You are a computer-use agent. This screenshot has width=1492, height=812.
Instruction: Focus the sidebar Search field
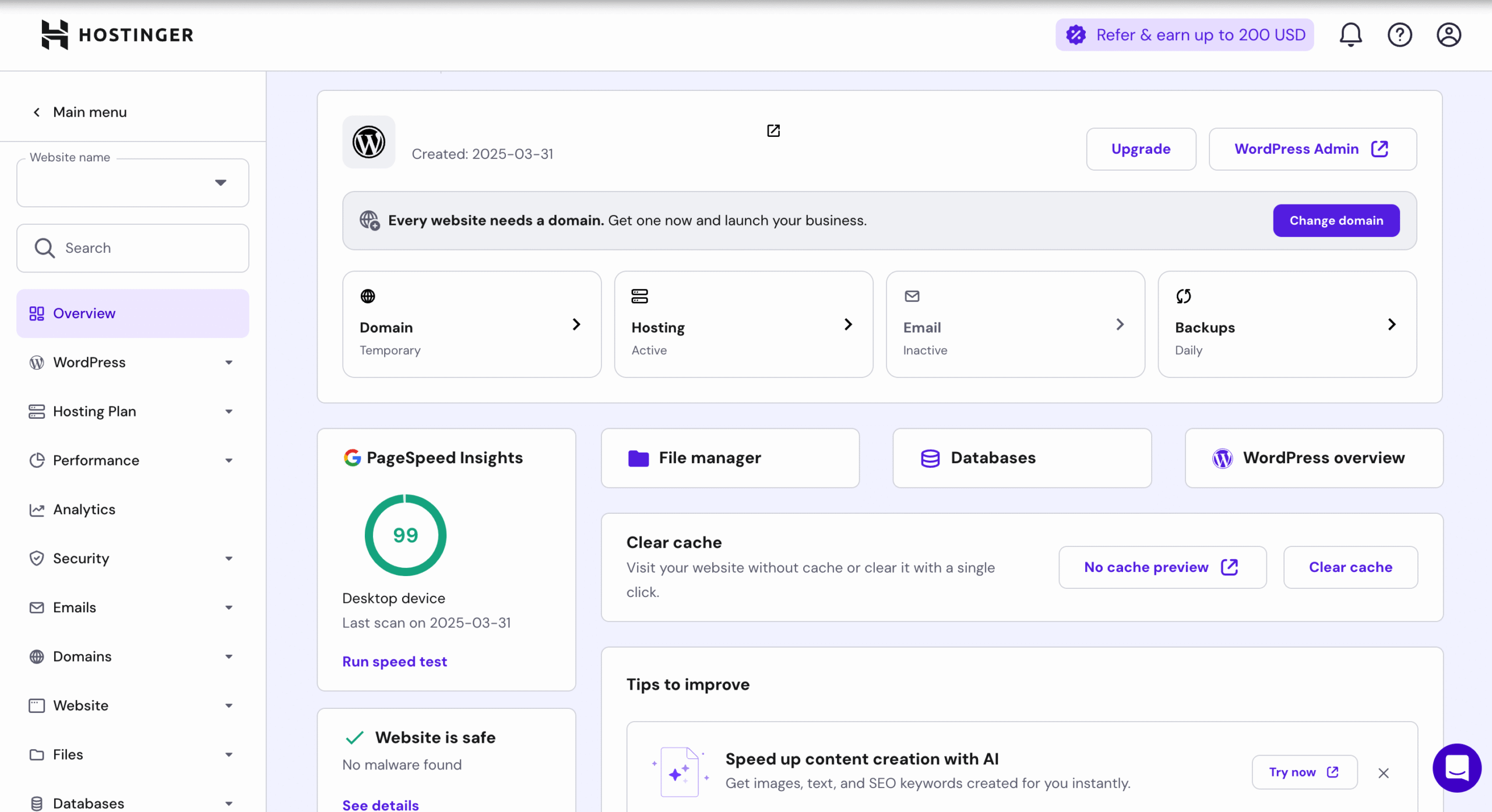[x=133, y=248]
